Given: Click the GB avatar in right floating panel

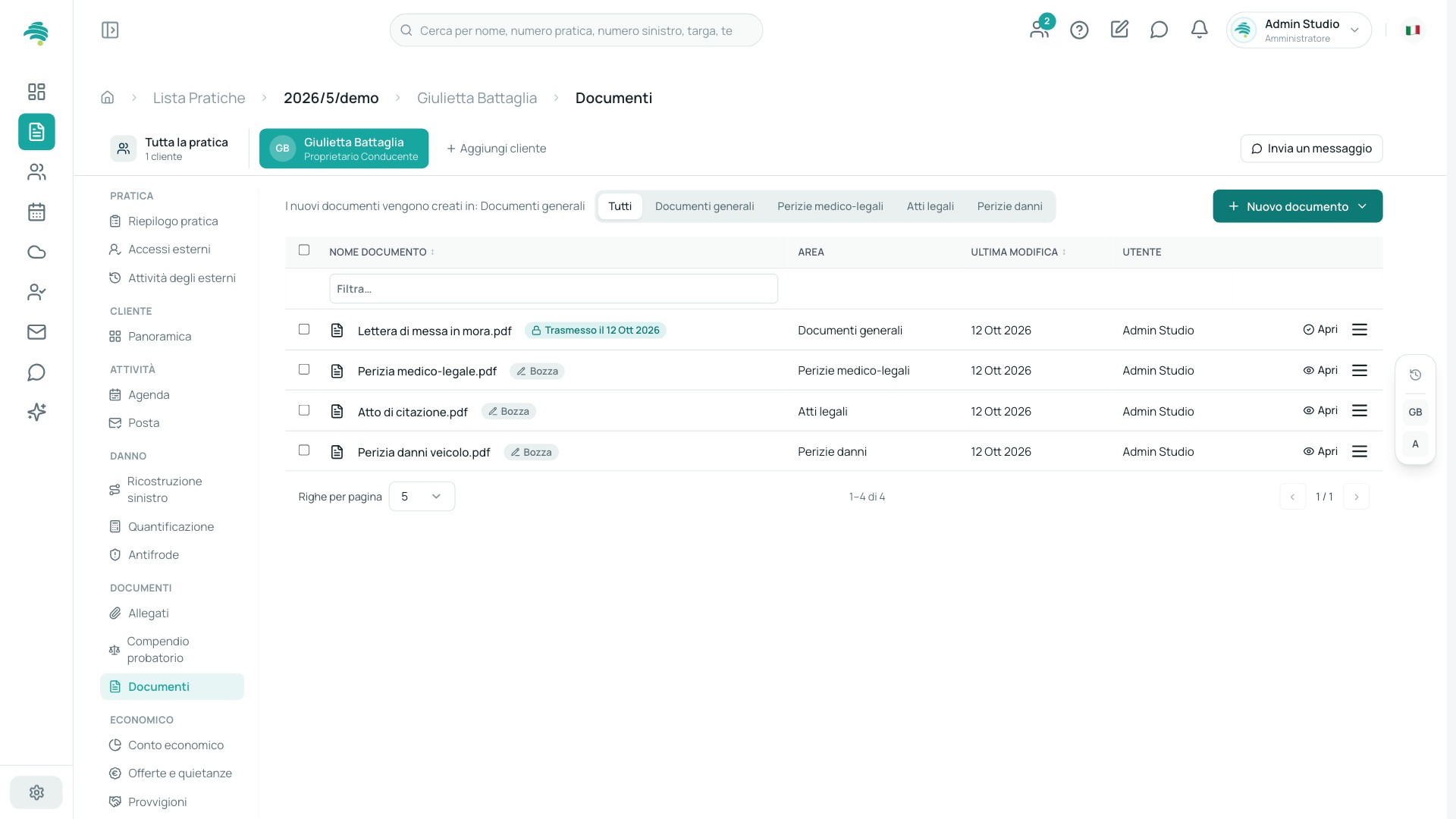Looking at the screenshot, I should 1415,412.
